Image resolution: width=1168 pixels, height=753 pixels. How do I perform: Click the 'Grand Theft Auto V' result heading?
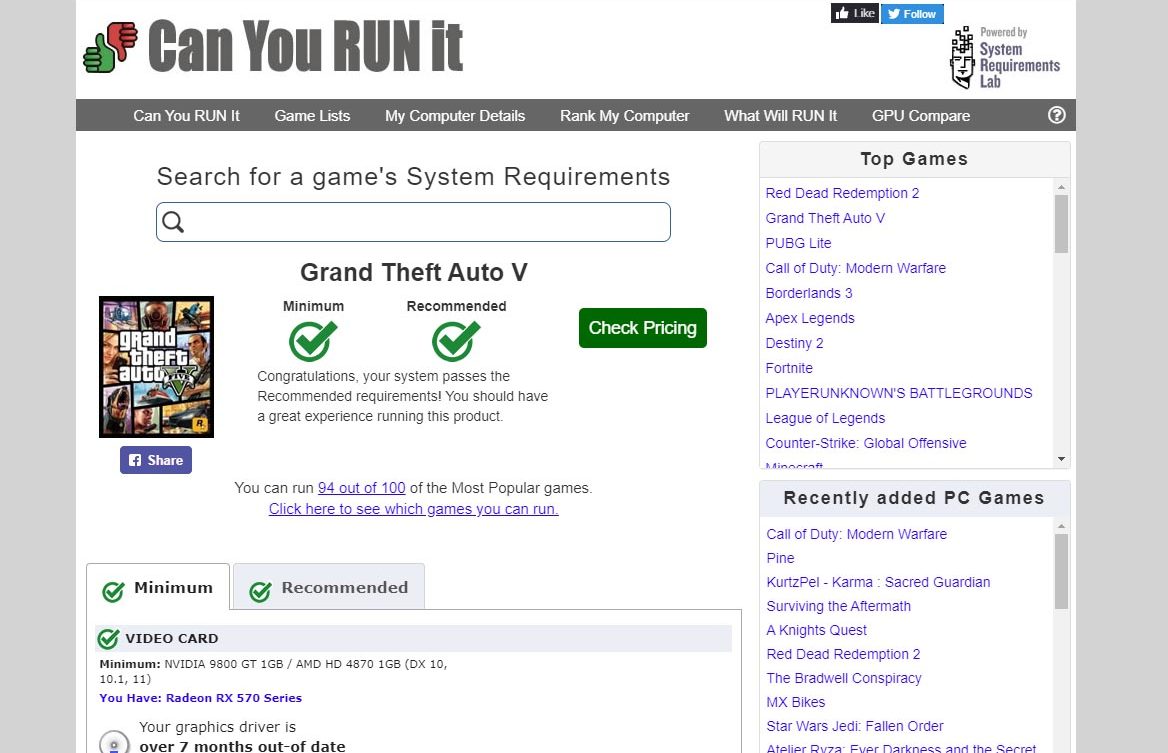[x=414, y=273]
